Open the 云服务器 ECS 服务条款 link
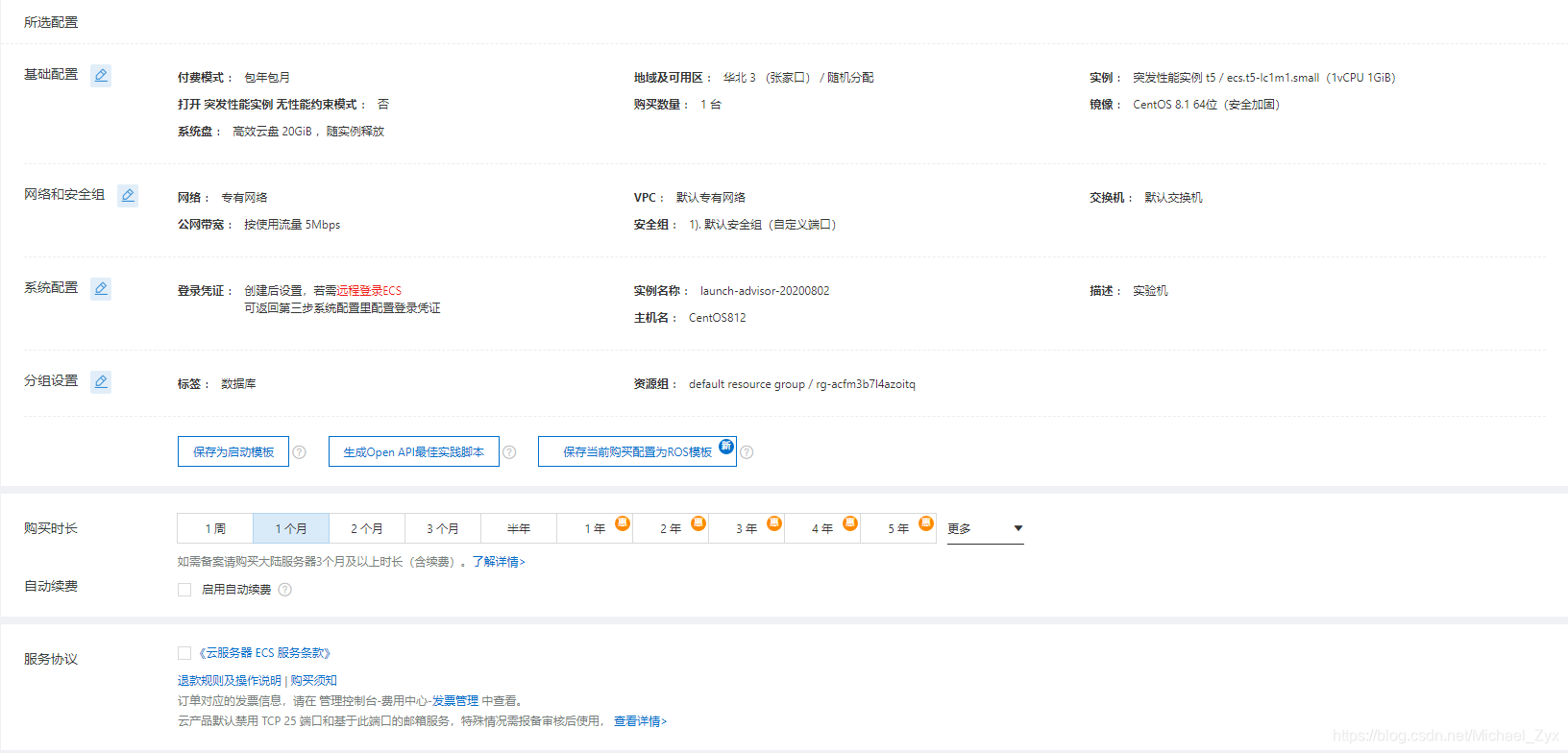 [265, 653]
